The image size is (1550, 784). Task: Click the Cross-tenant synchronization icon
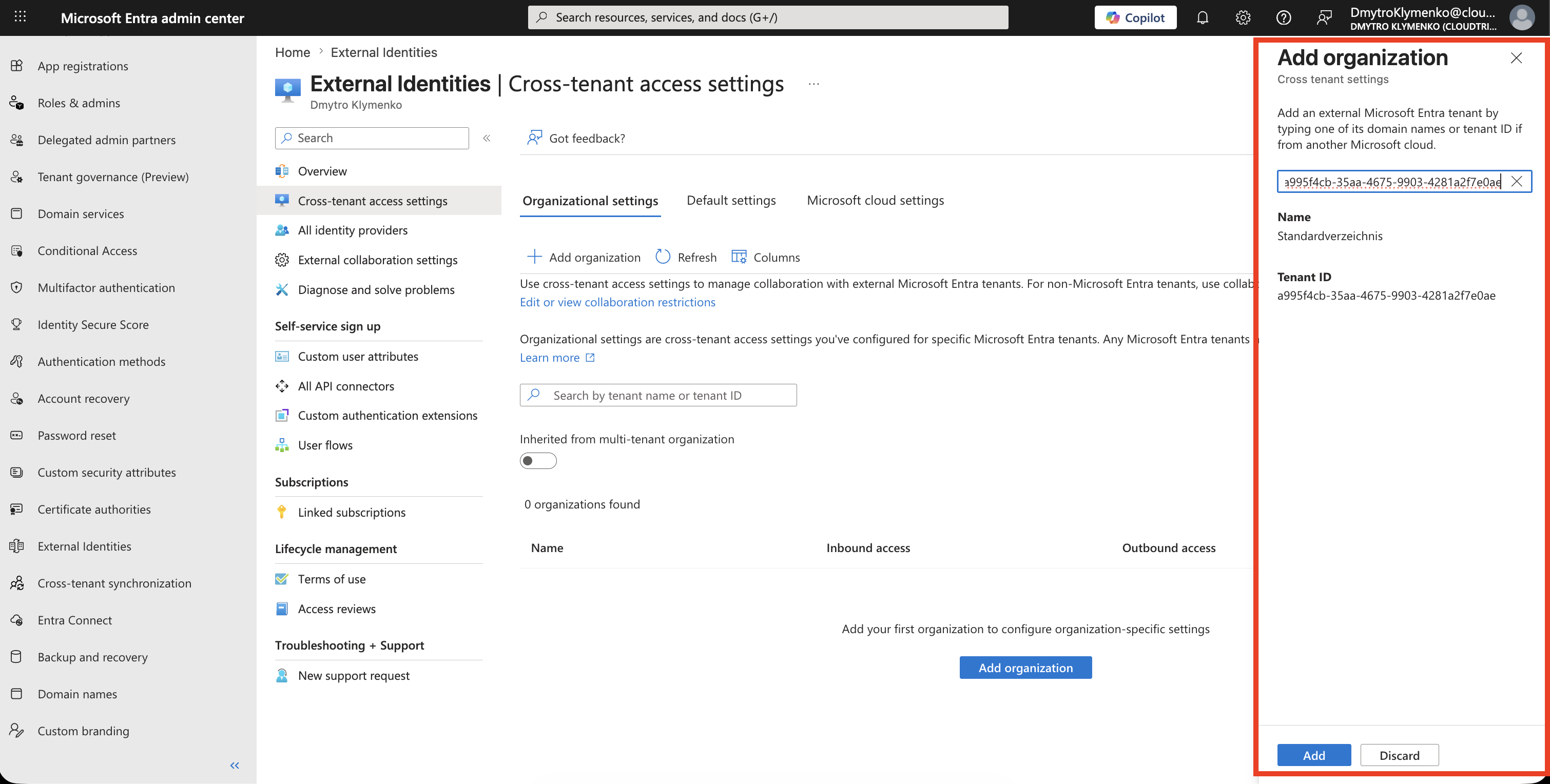pos(17,583)
